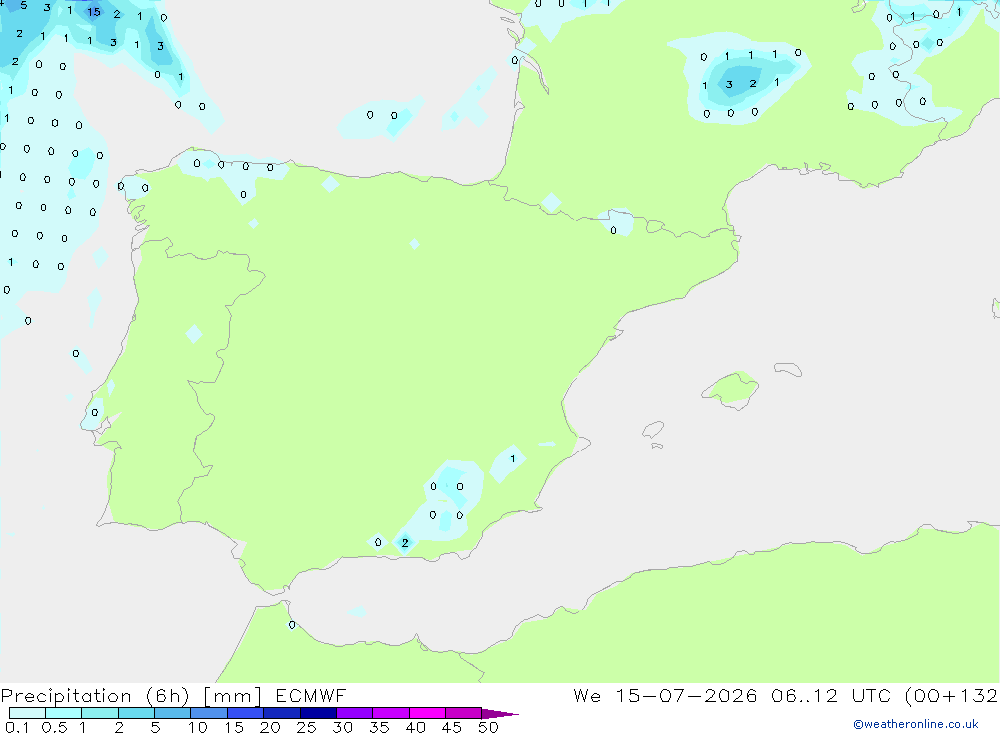
Task: Open the weatheronline.co.uk link
Action: (916, 724)
